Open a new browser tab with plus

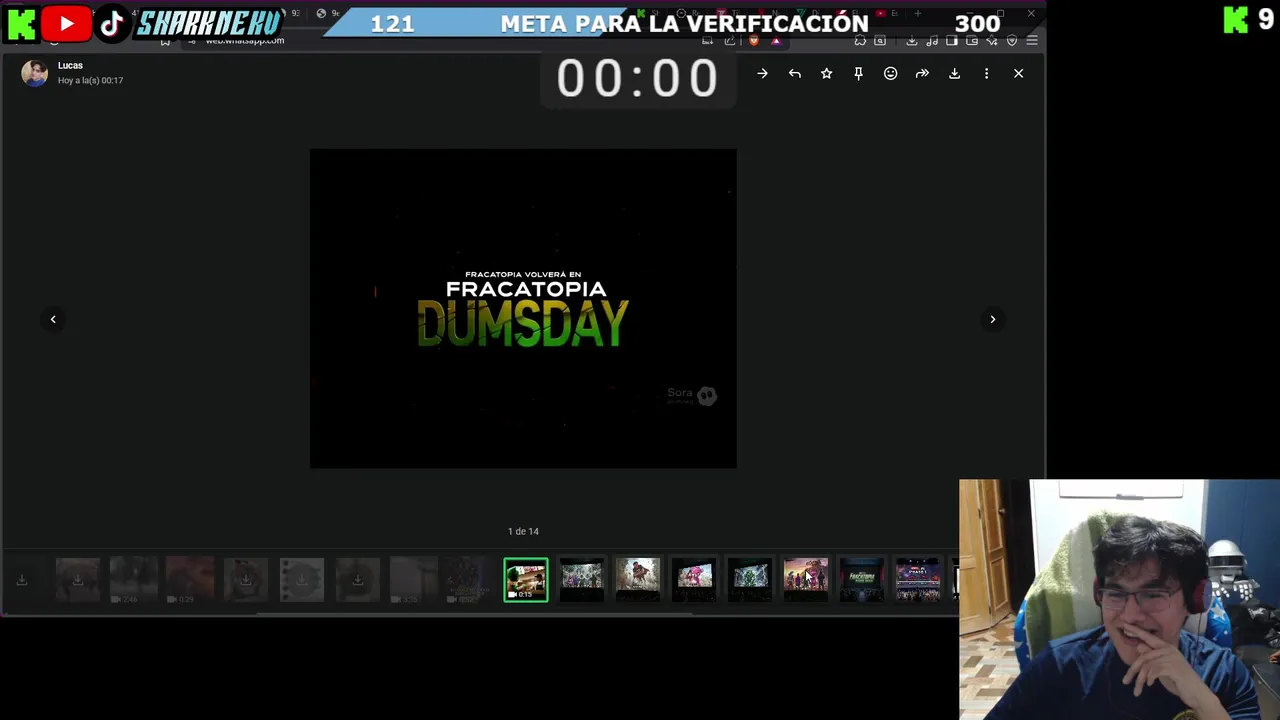pos(917,13)
